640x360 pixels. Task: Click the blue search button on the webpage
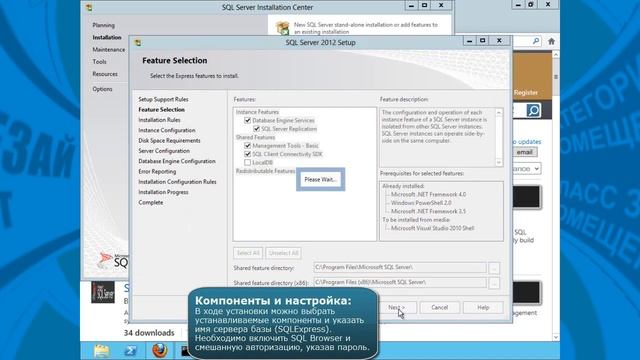pos(533,111)
